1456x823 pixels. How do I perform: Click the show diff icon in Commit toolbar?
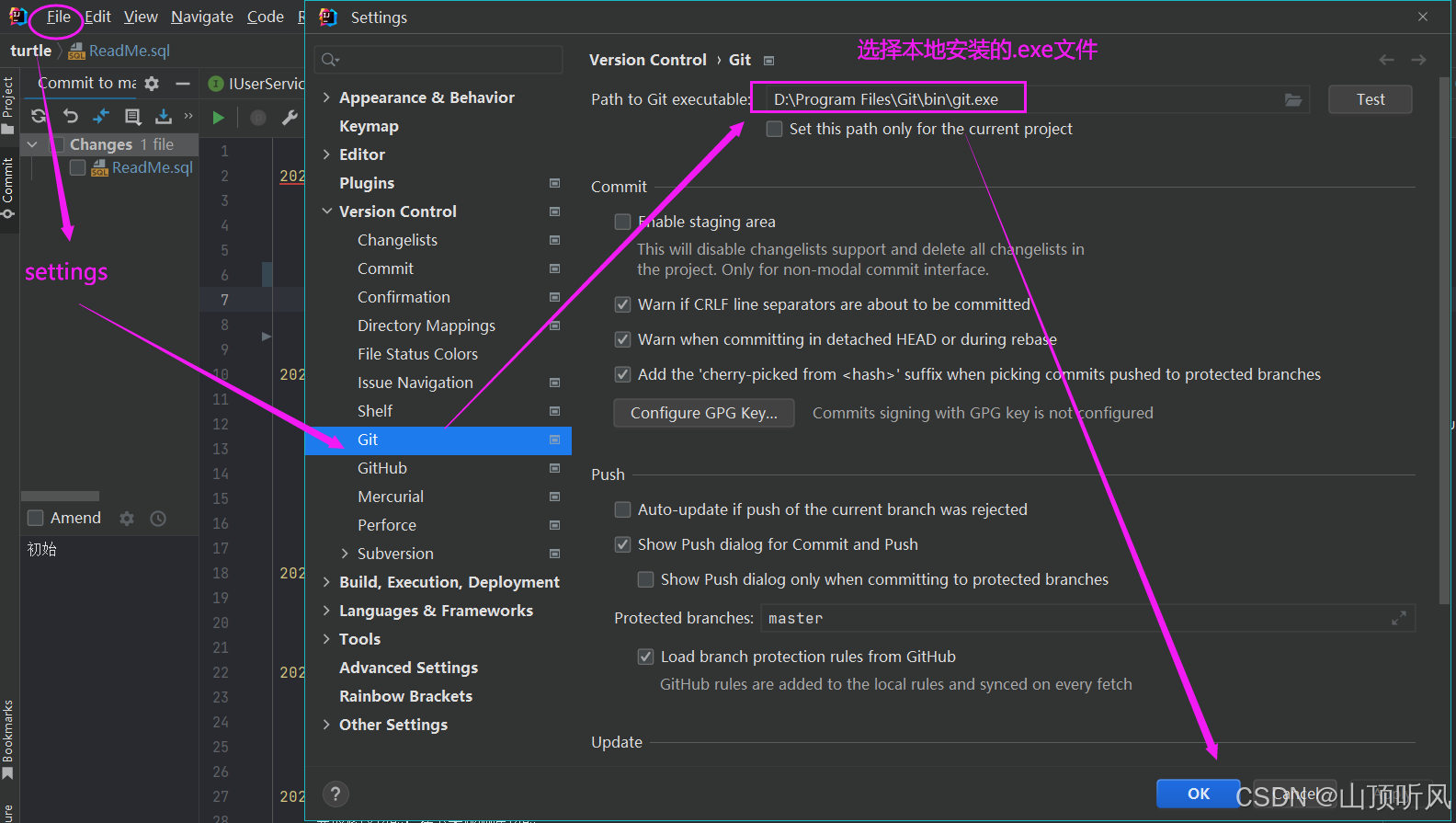[101, 116]
